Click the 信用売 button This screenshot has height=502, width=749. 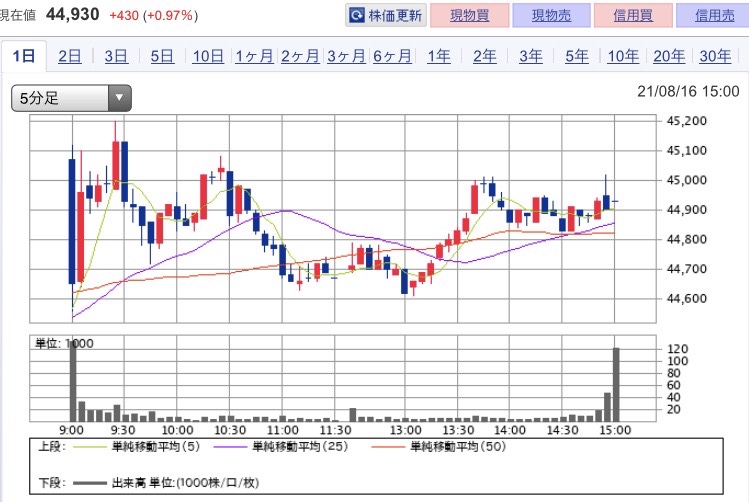pos(714,15)
